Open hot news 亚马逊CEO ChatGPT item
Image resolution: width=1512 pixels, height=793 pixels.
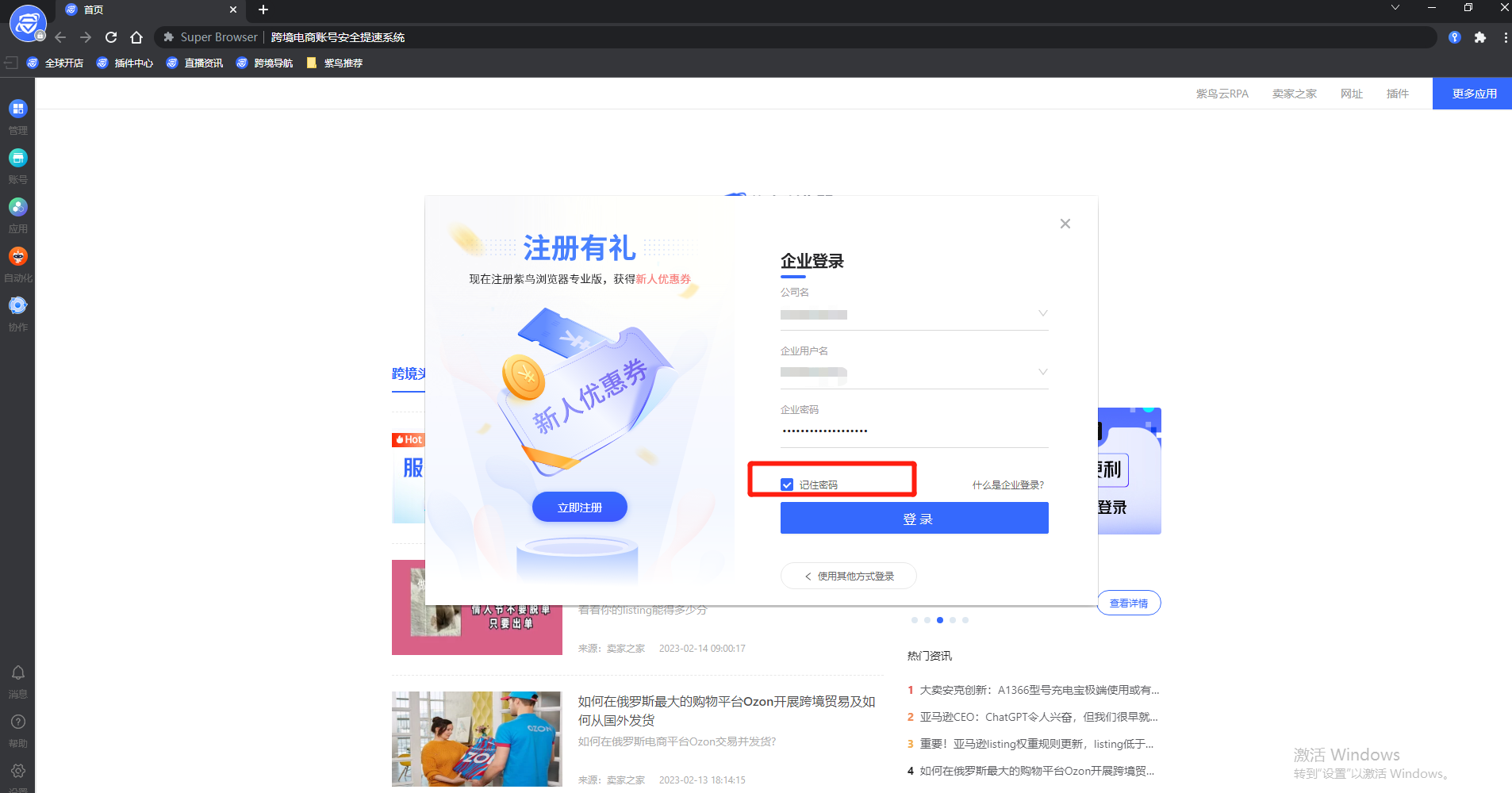[1039, 717]
